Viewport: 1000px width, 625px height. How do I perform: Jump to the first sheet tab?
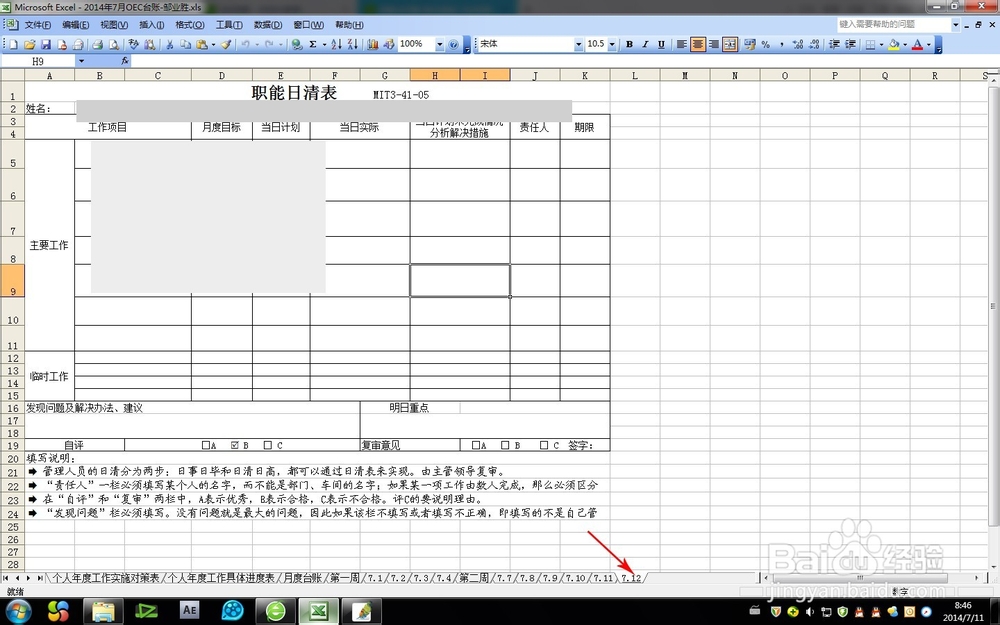tap(6, 578)
